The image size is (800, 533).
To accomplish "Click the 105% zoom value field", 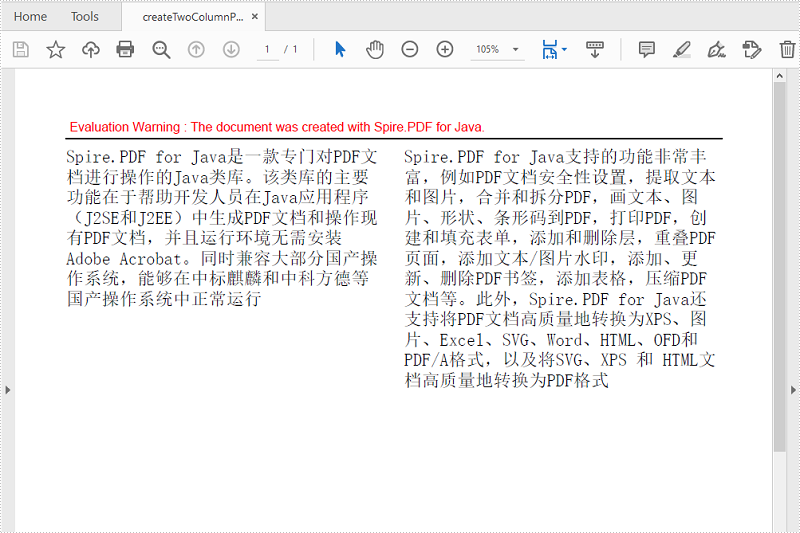I will (x=487, y=49).
